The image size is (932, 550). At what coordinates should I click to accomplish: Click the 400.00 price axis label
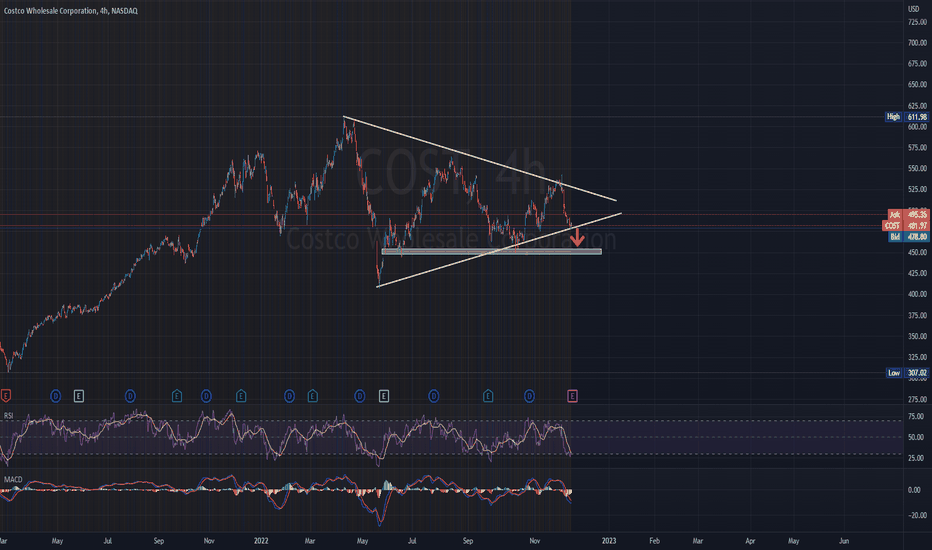click(x=917, y=294)
